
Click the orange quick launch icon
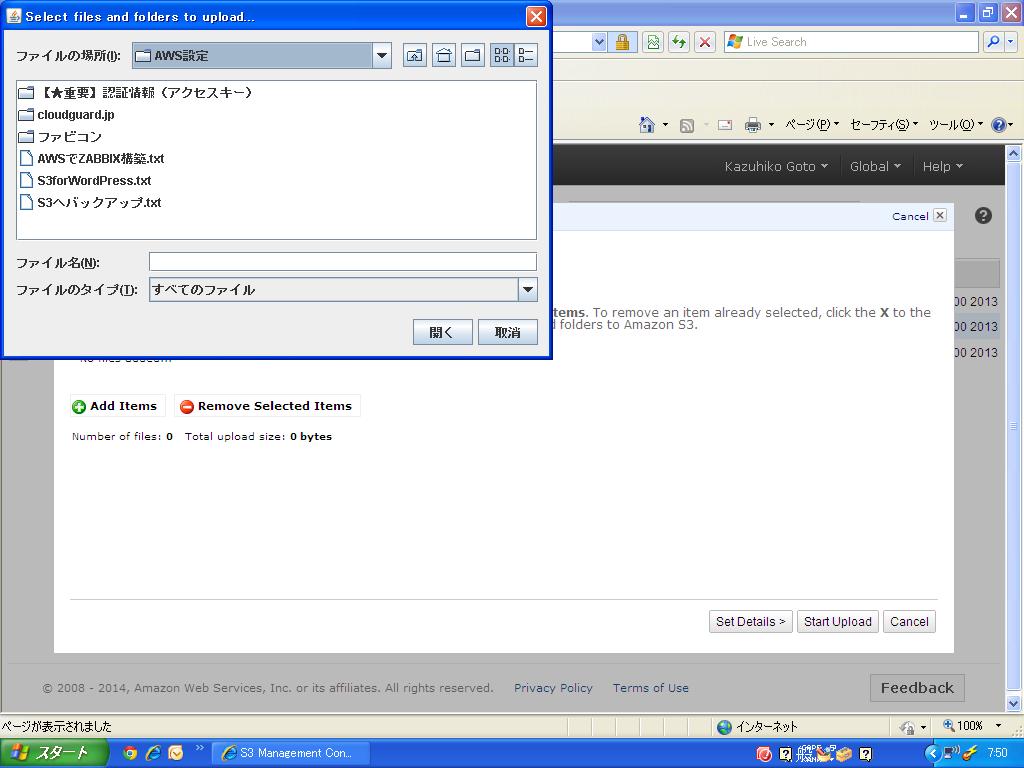[x=176, y=753]
